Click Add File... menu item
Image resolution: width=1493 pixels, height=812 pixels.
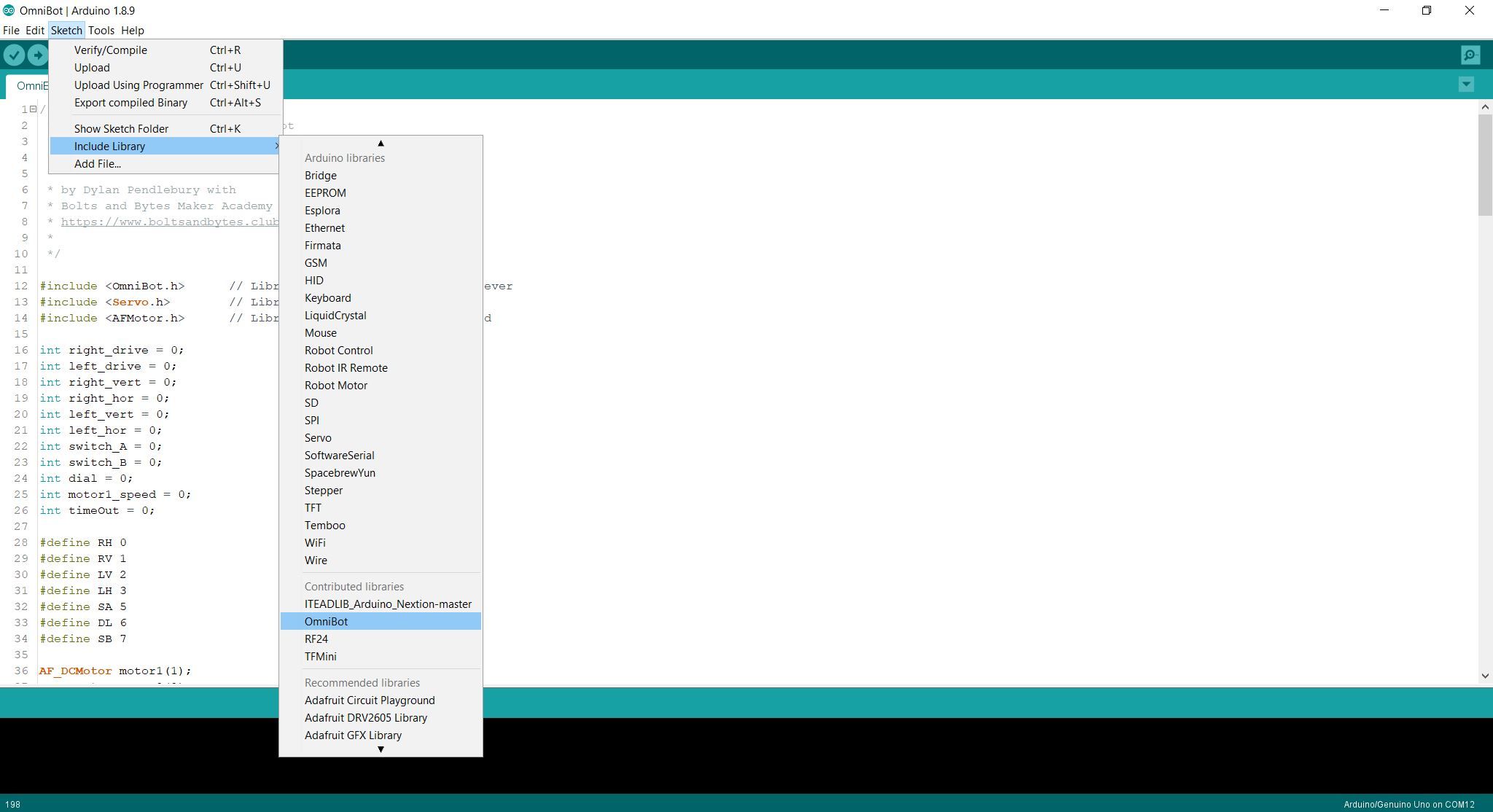click(x=97, y=164)
